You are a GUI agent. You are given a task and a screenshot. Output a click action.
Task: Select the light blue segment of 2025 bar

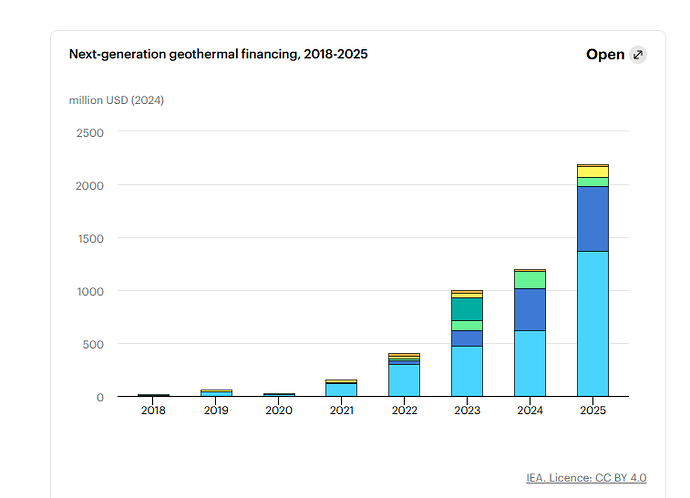click(593, 324)
